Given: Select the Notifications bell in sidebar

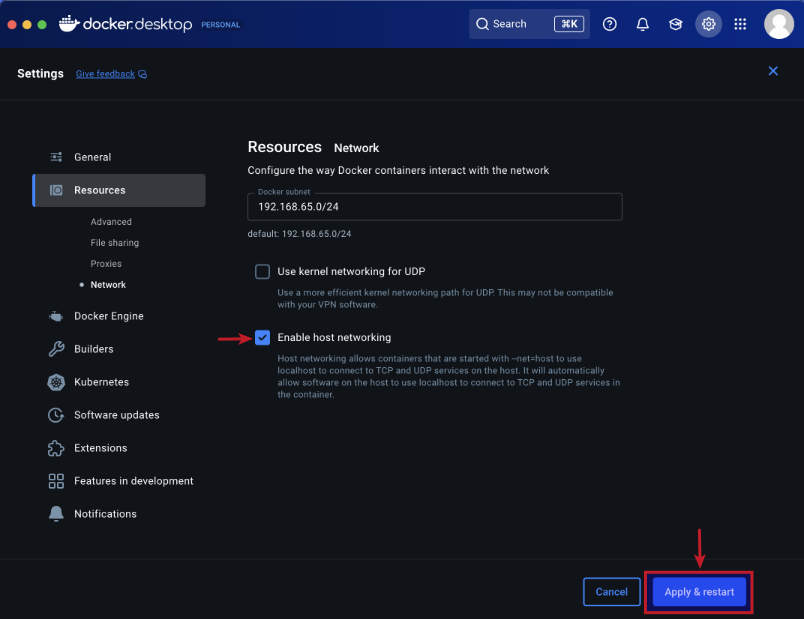Looking at the screenshot, I should 56,513.
